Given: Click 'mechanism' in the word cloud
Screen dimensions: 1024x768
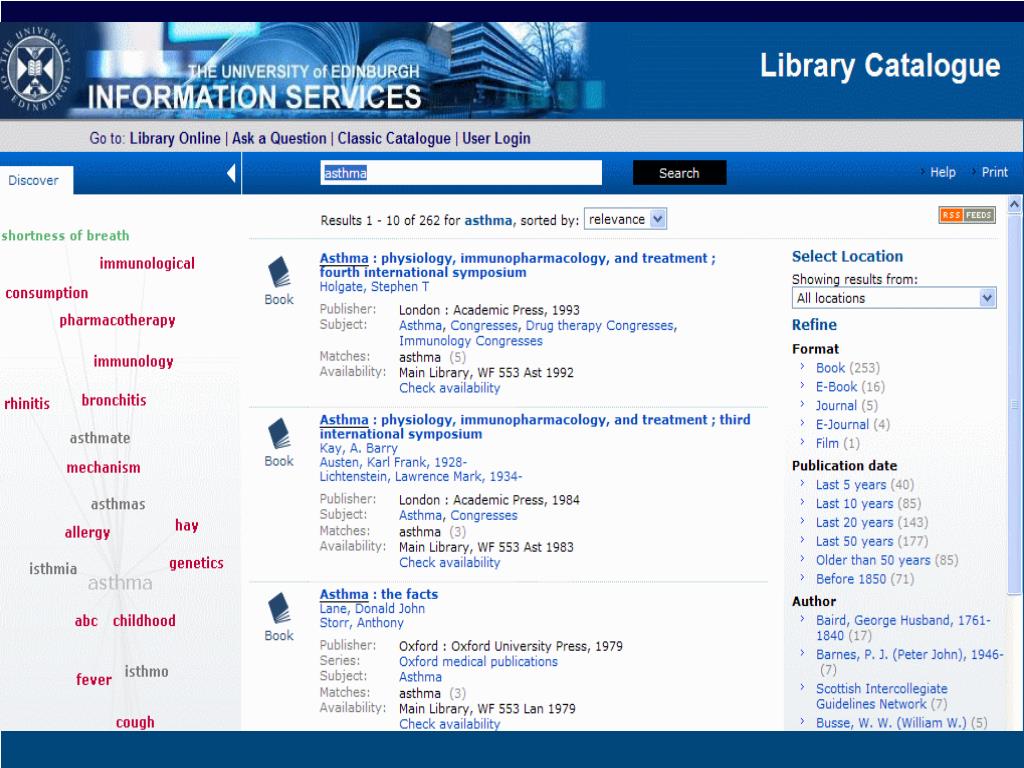Looking at the screenshot, I should click(x=103, y=468).
